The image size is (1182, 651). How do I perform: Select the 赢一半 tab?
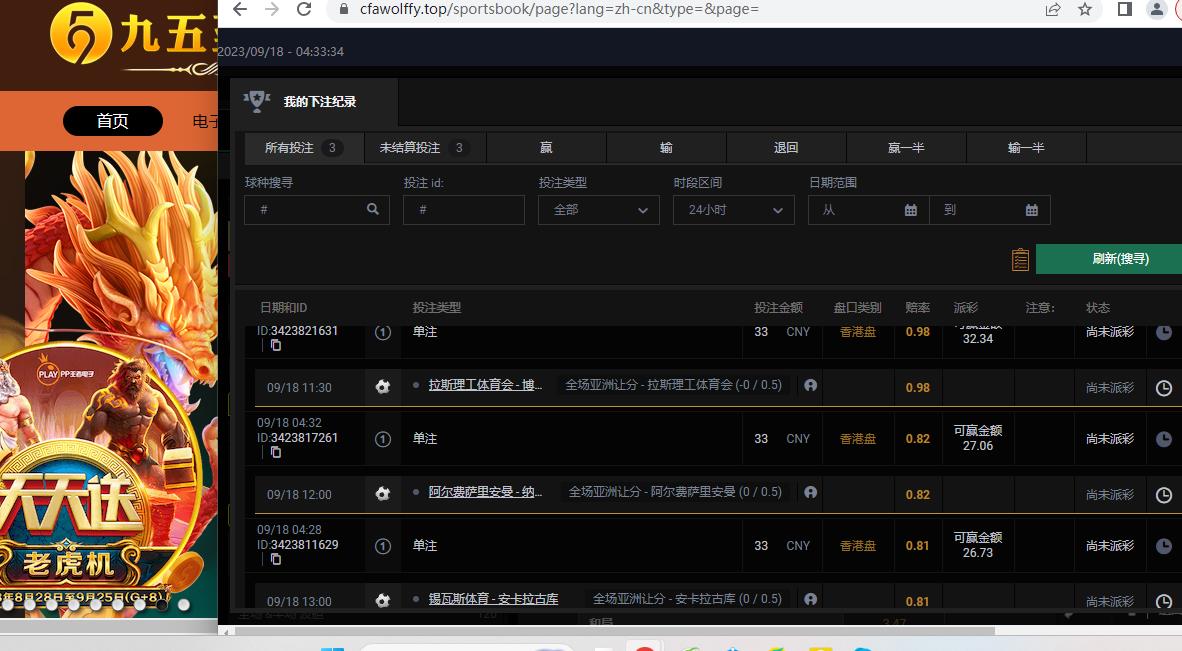tap(906, 148)
